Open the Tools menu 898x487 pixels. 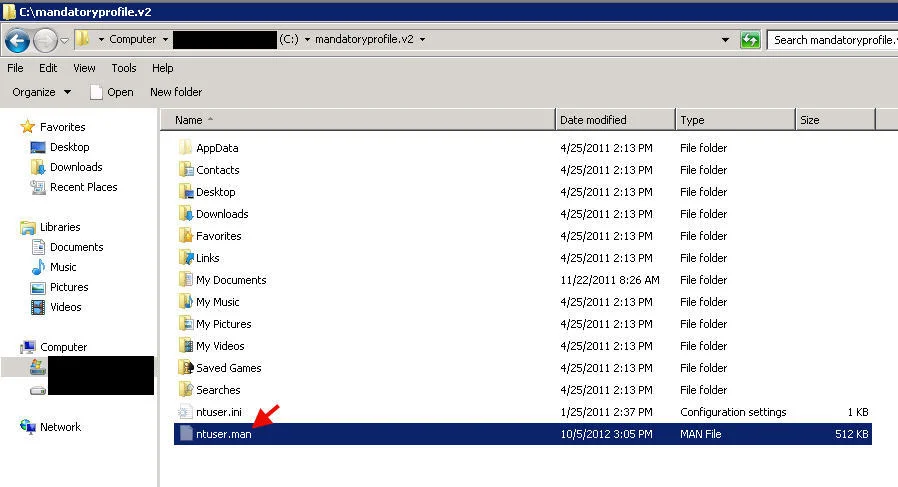coord(124,68)
